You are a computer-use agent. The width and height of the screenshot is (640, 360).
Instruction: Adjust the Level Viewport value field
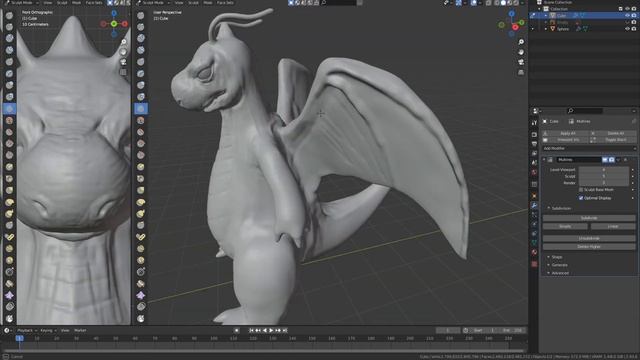point(604,170)
